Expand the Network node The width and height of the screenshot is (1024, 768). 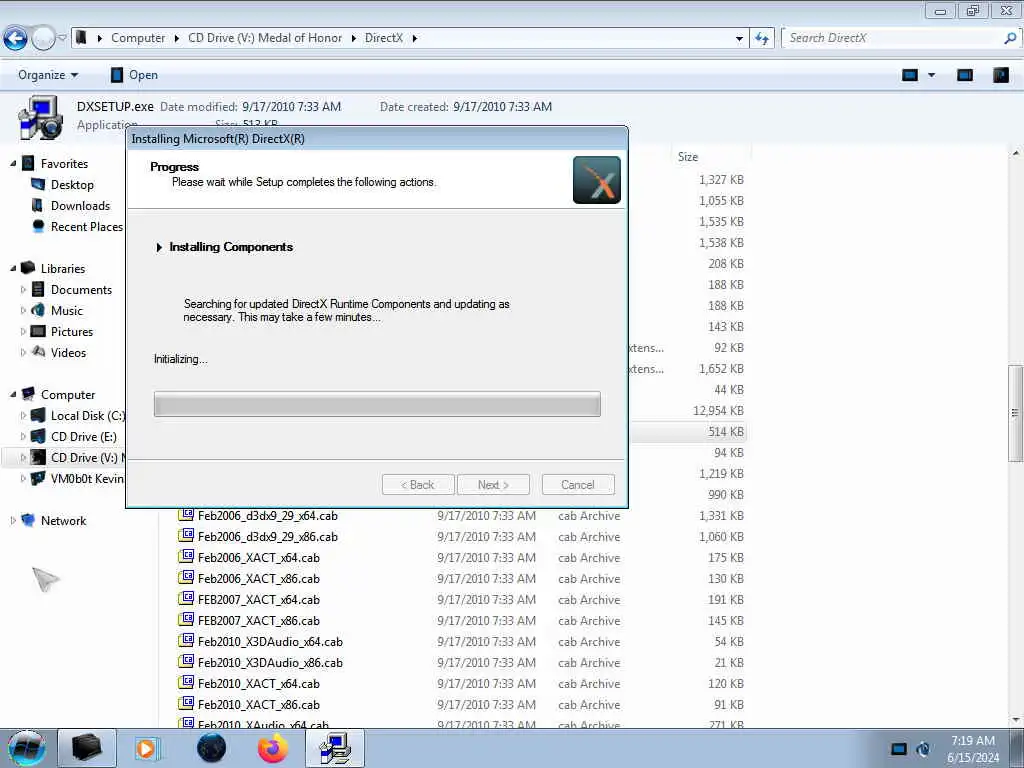tap(14, 520)
